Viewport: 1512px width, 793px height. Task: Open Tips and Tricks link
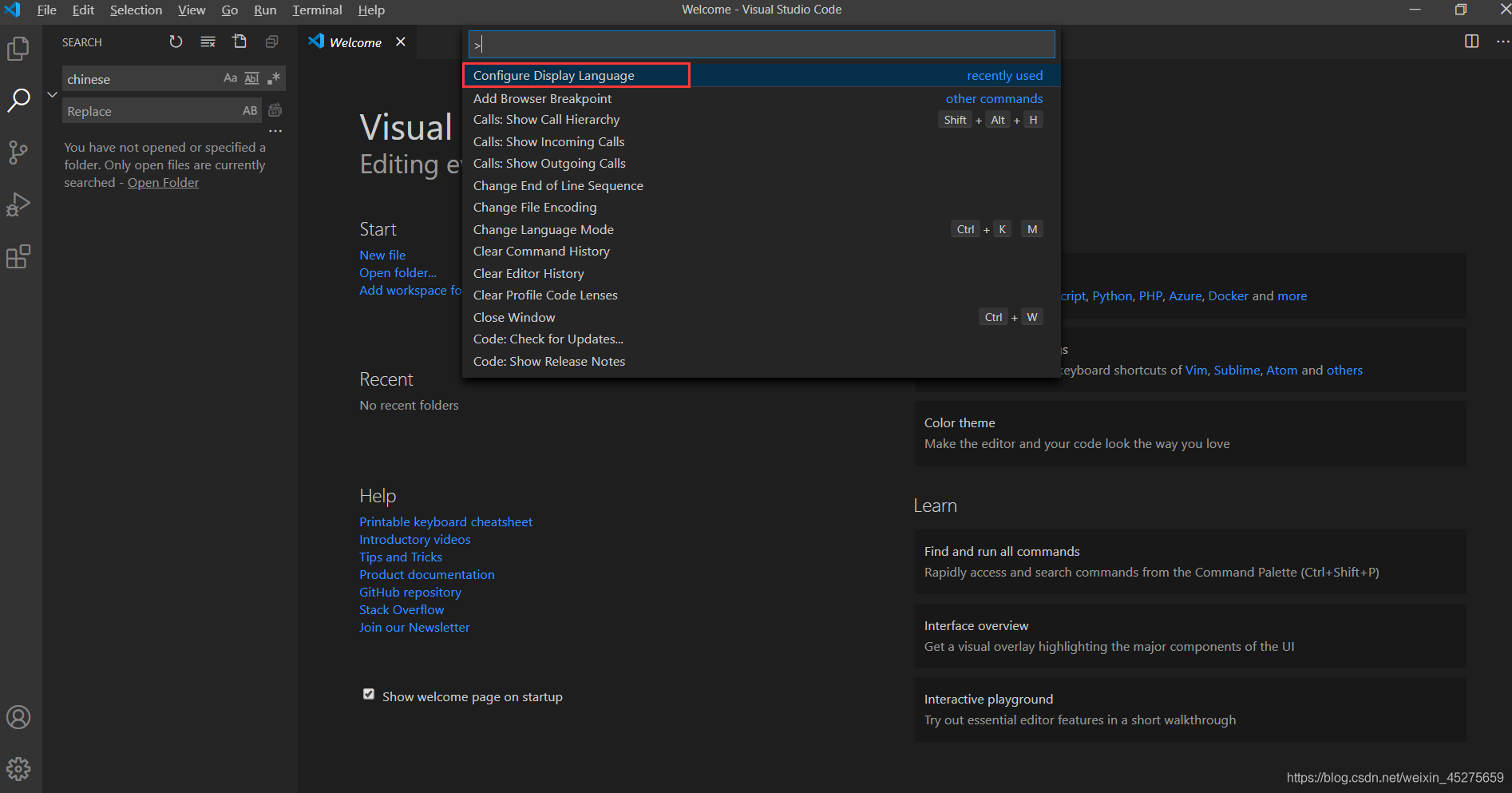[x=401, y=557]
